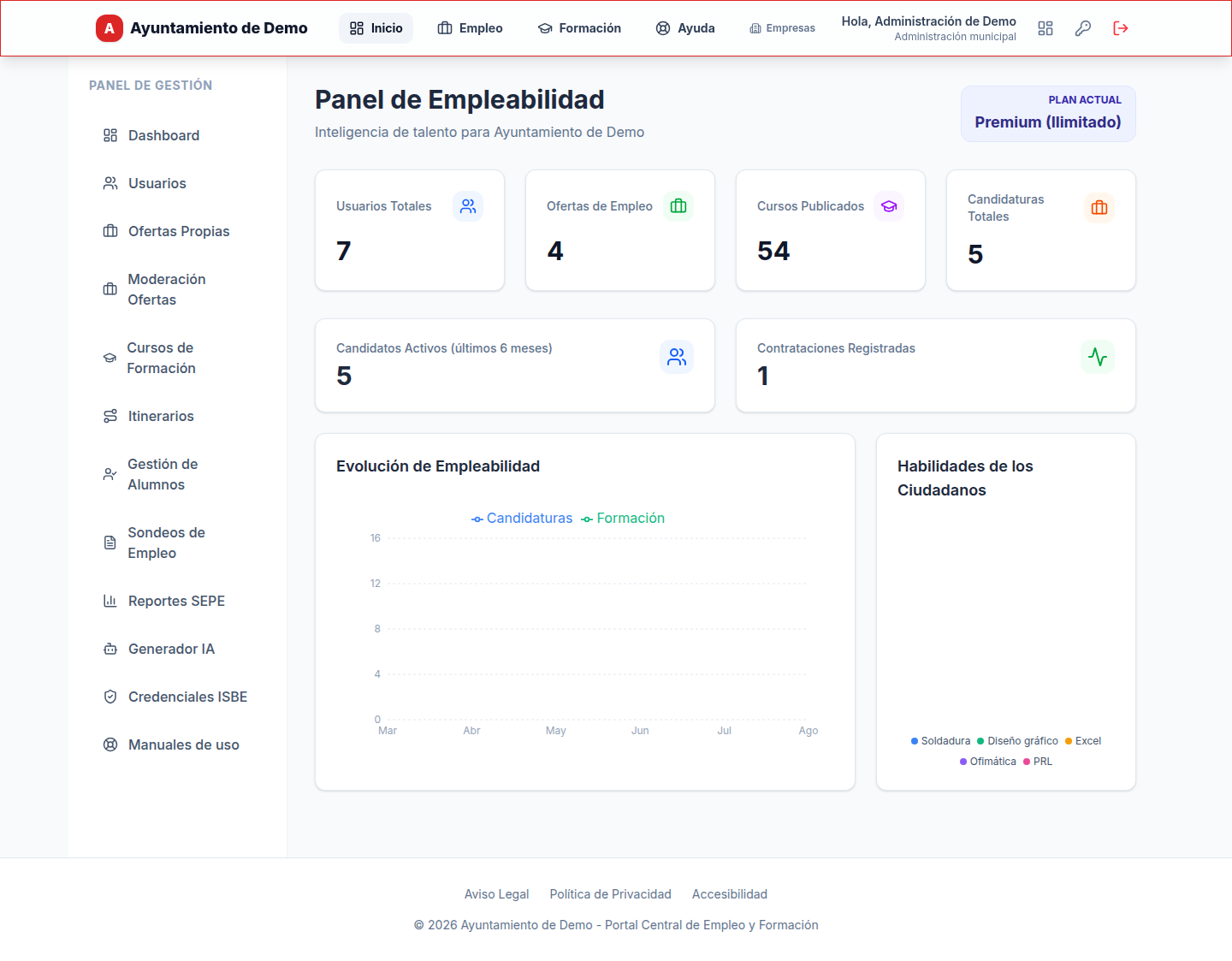Click the Premium (Ilimitado) plan badge
The width and height of the screenshot is (1232, 961).
[1048, 114]
